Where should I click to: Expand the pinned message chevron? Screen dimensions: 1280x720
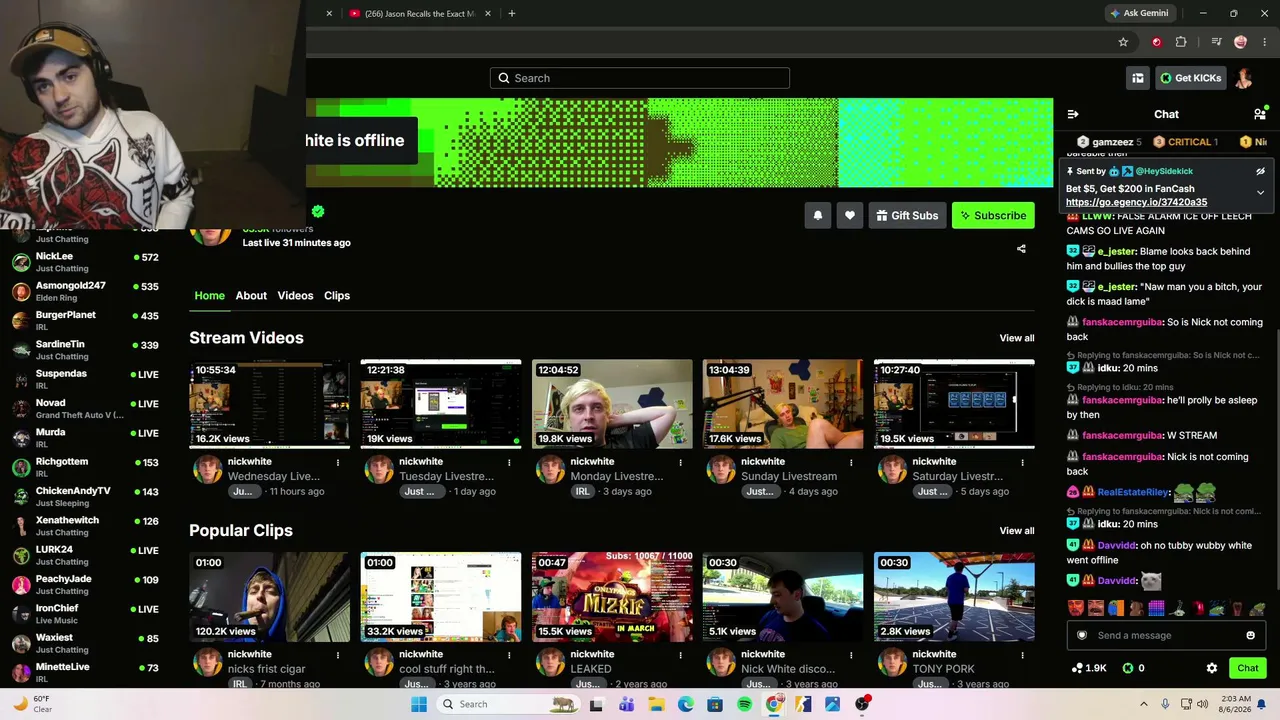pos(1260,192)
